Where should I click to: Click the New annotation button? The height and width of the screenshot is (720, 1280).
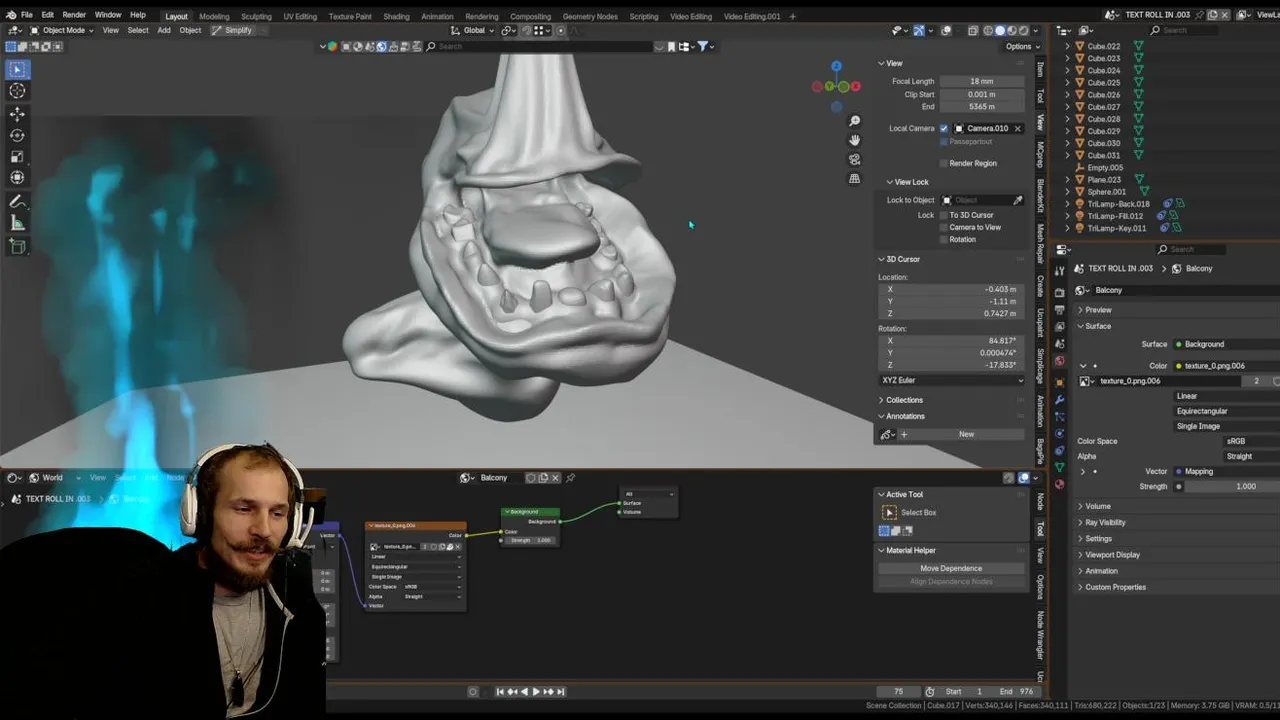pos(966,434)
